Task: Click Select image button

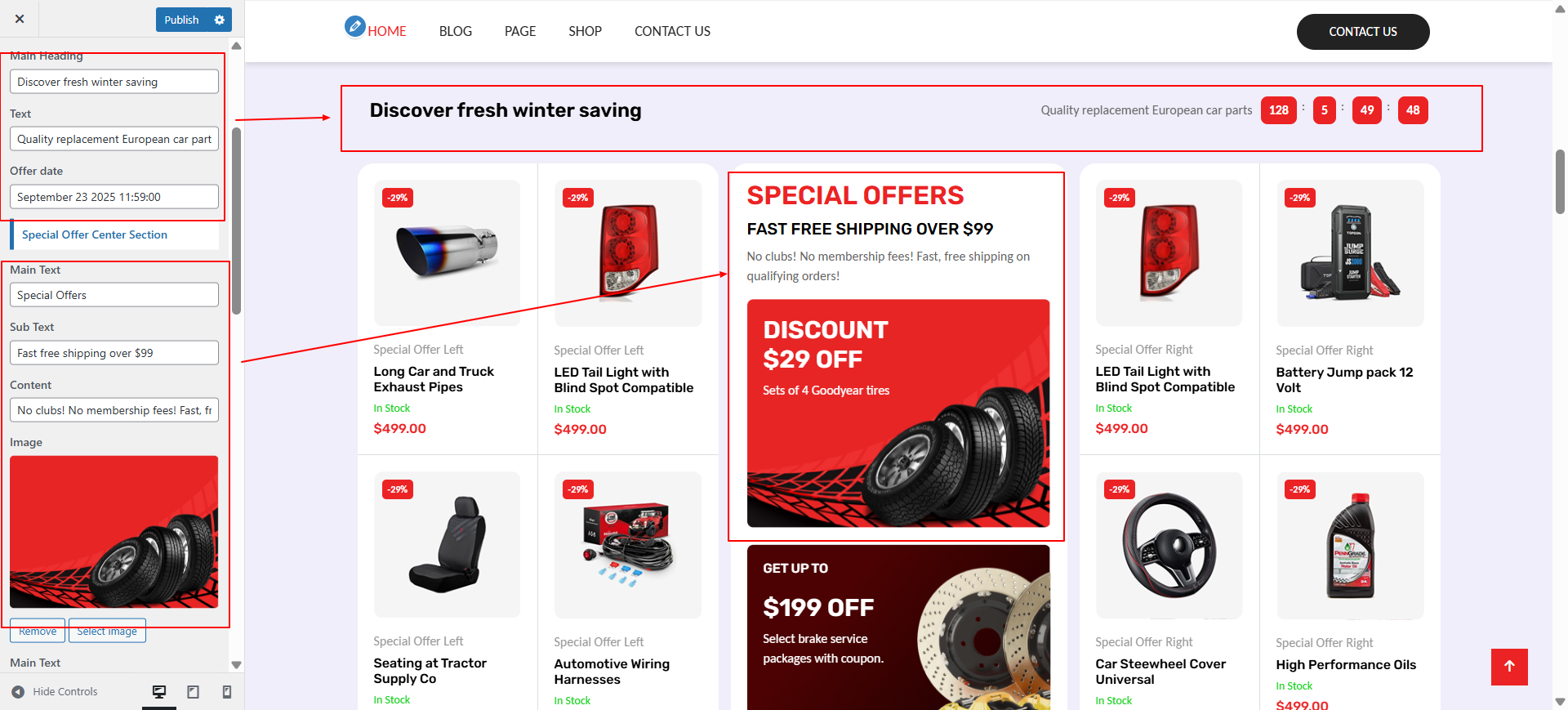Action: [107, 632]
